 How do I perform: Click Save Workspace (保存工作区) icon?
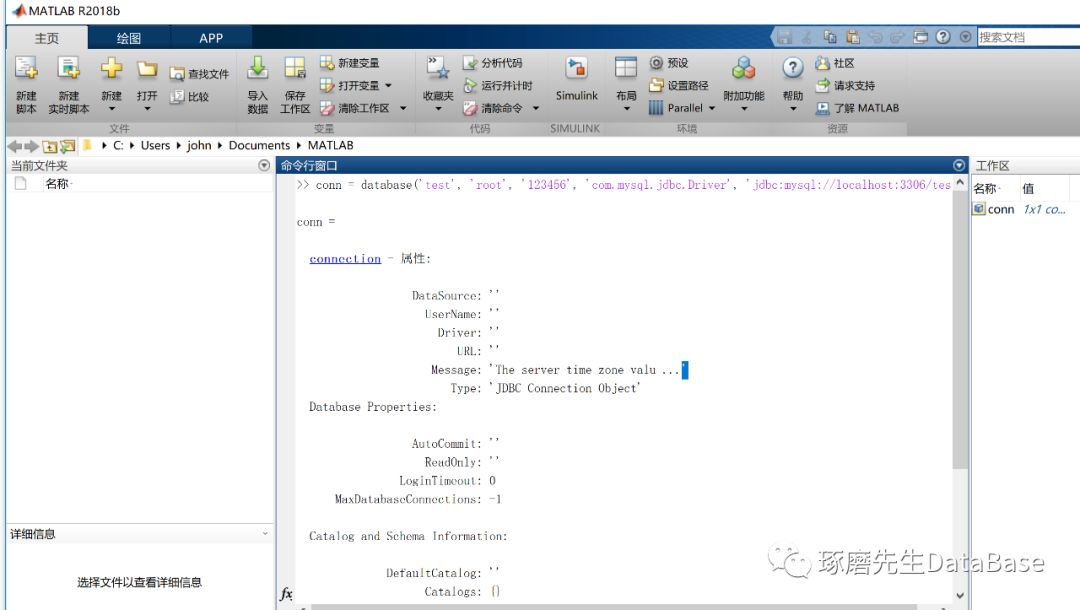click(x=295, y=68)
